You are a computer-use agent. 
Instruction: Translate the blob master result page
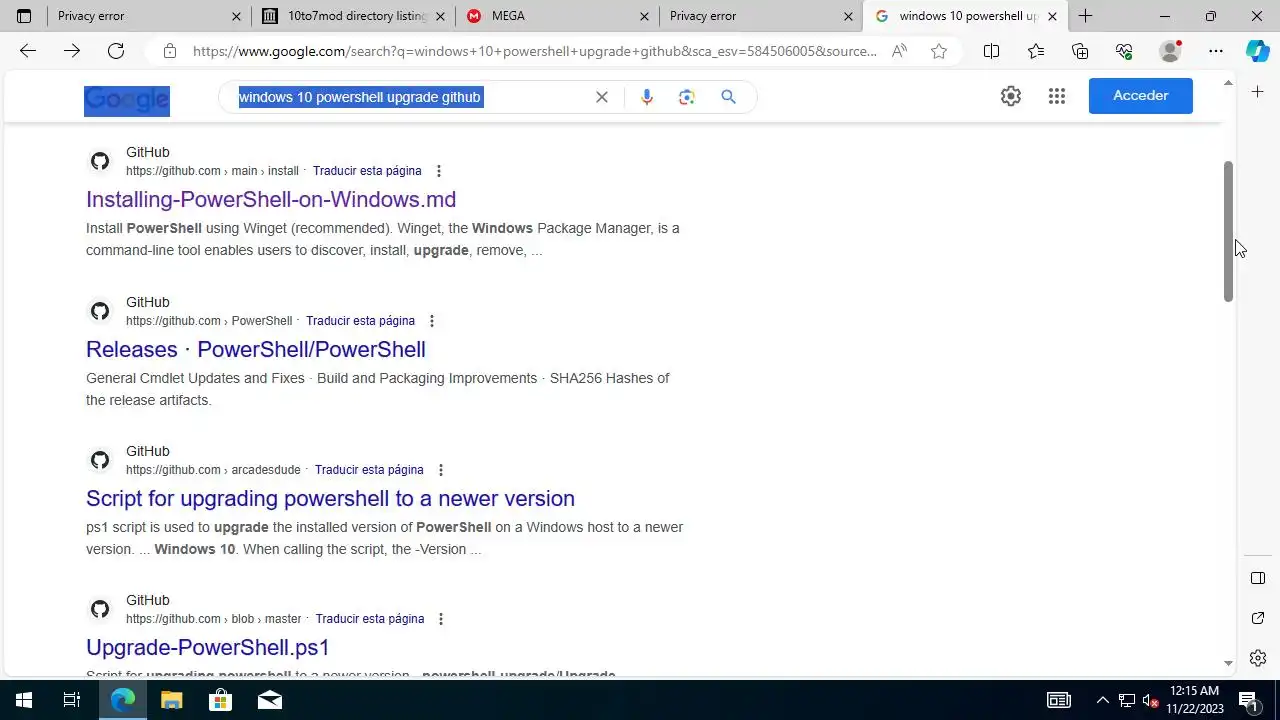click(x=370, y=619)
